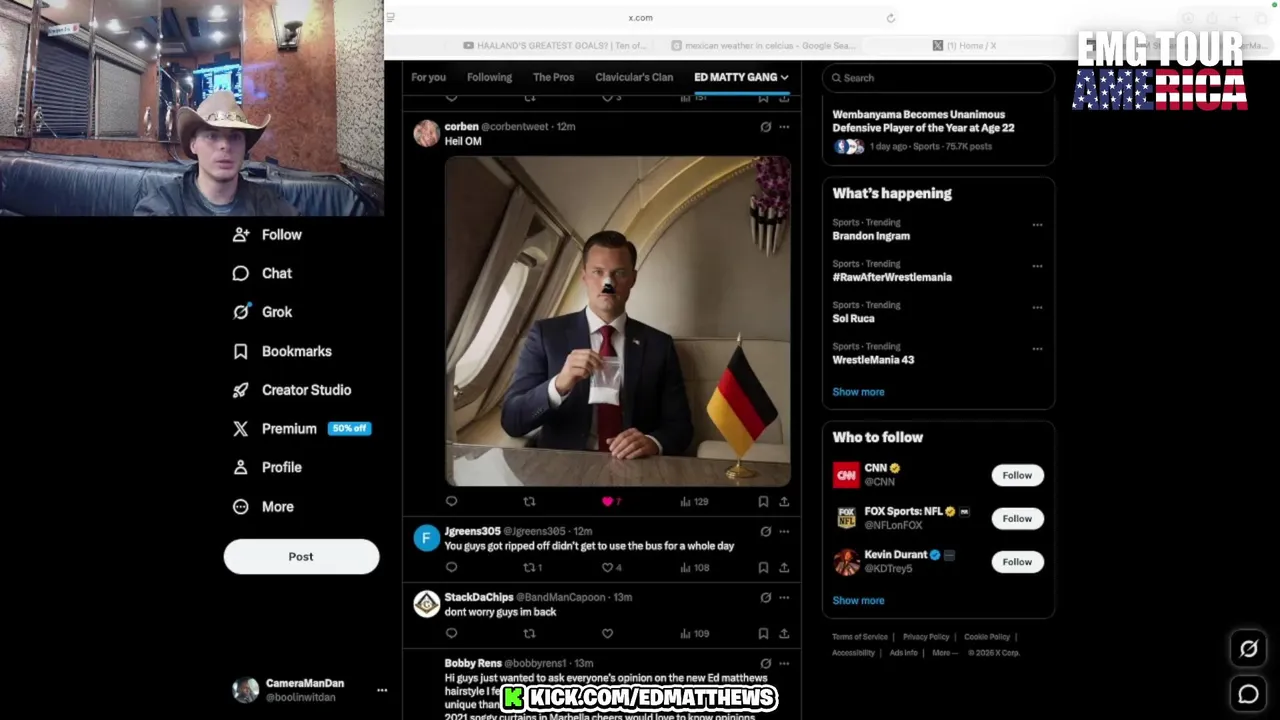Open more options for WrestleMania 43 trend
The height and width of the screenshot is (720, 1280).
(x=1037, y=348)
